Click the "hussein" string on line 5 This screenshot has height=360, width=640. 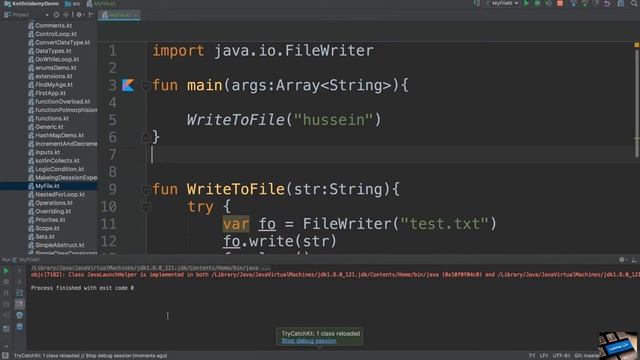[333, 120]
